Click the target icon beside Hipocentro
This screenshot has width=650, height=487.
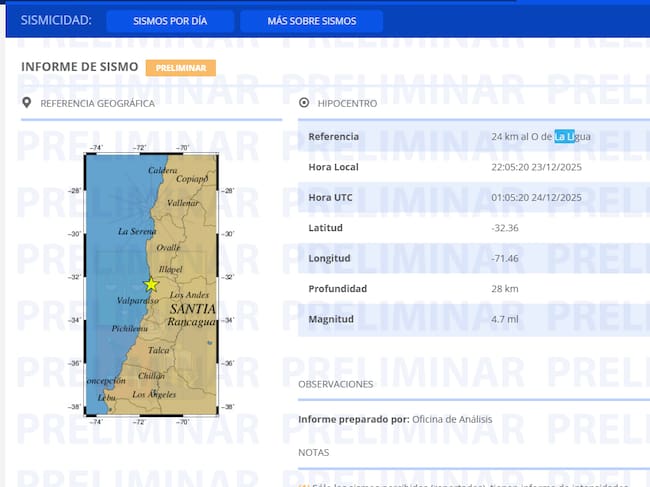coord(304,103)
